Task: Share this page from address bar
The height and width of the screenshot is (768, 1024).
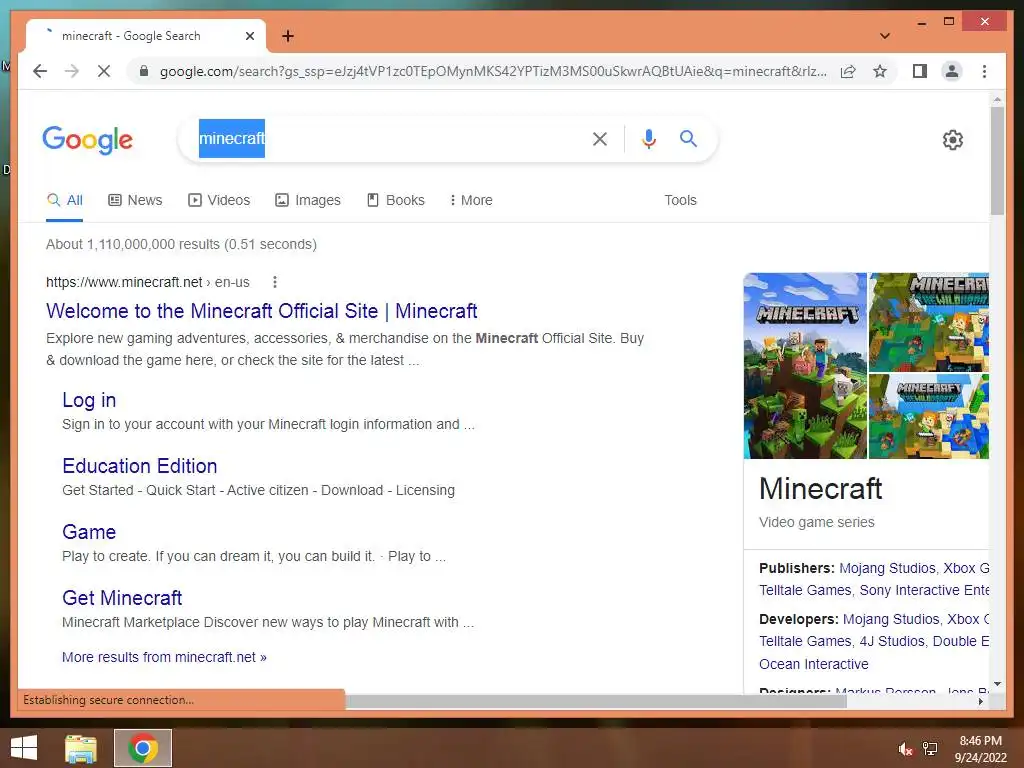Action: 848,71
